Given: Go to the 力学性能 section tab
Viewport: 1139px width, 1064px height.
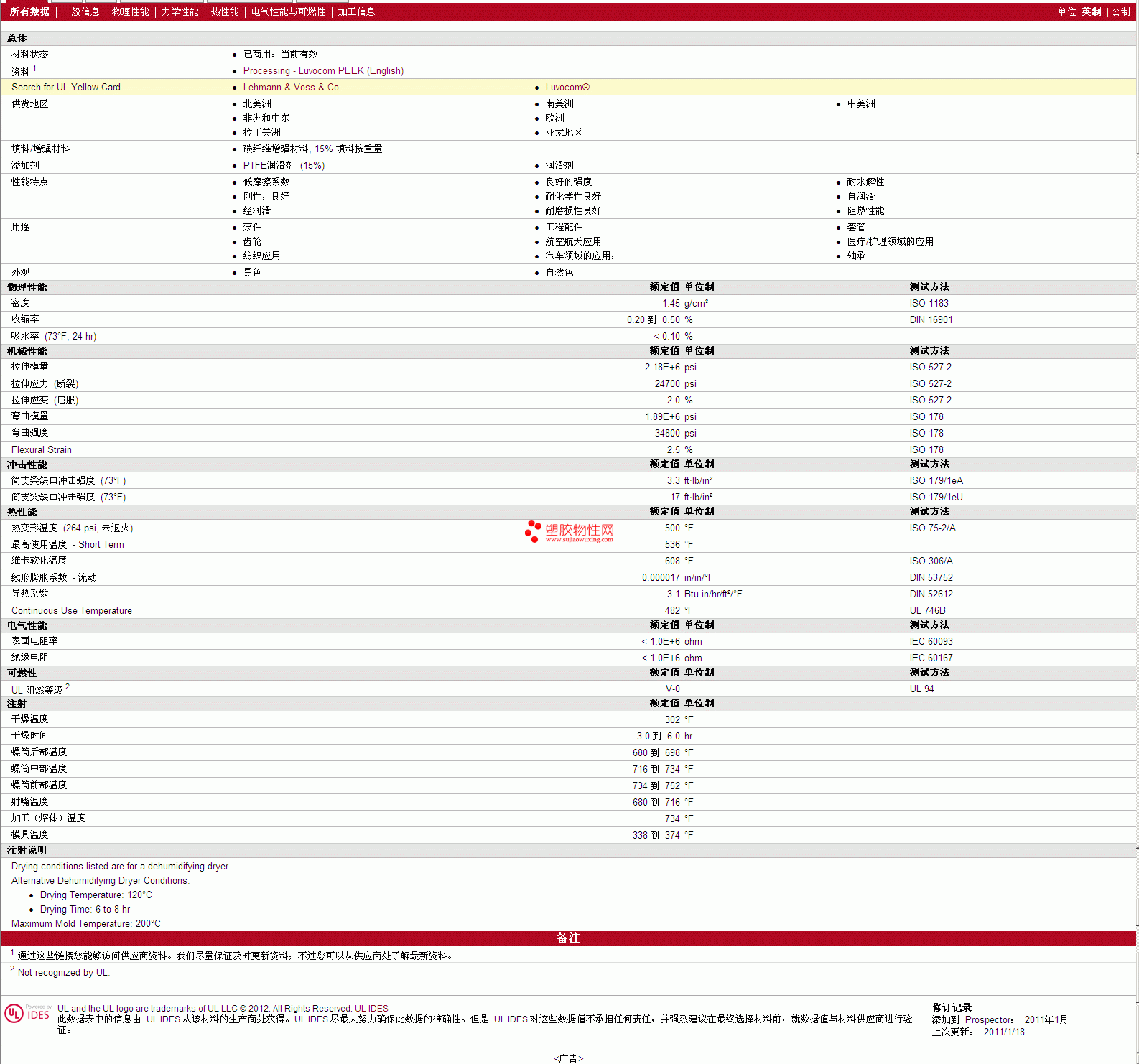Looking at the screenshot, I should pos(180,12).
